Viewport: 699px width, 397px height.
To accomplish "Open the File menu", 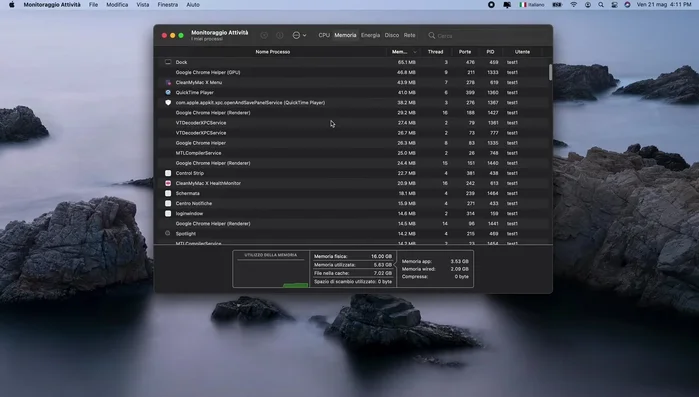I will pyautogui.click(x=93, y=4).
